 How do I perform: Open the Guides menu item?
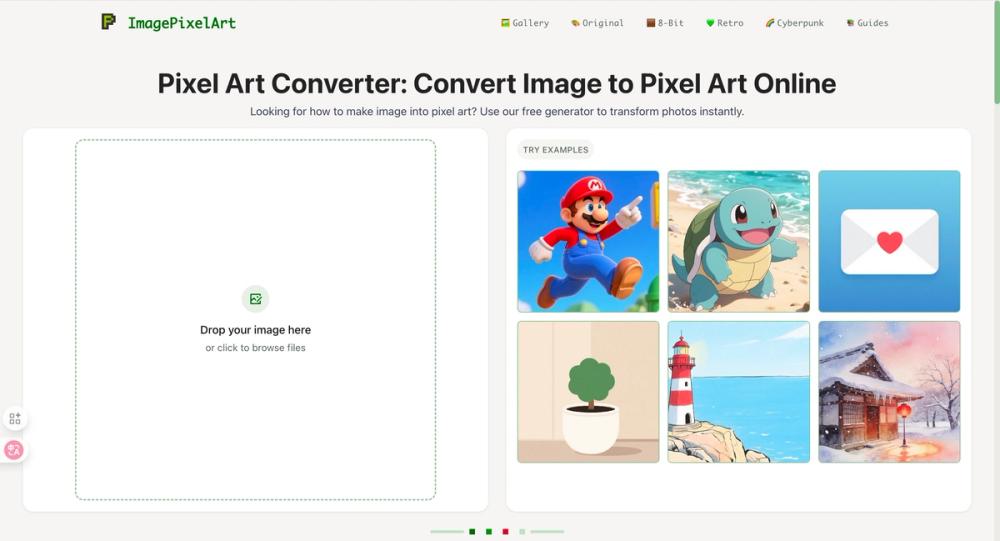[x=867, y=23]
